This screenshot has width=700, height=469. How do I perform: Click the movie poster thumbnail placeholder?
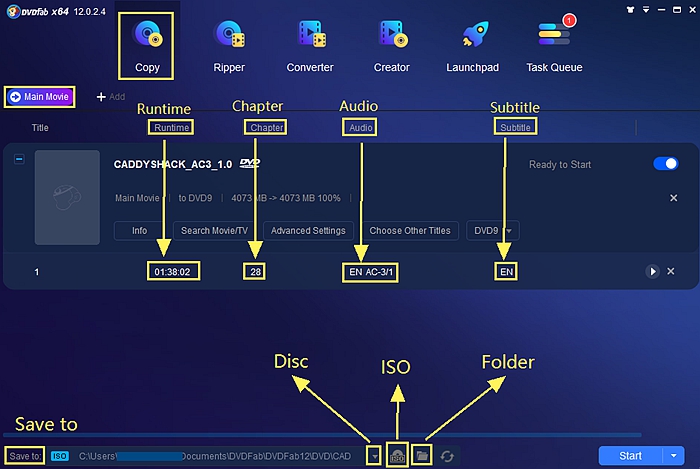[67, 197]
